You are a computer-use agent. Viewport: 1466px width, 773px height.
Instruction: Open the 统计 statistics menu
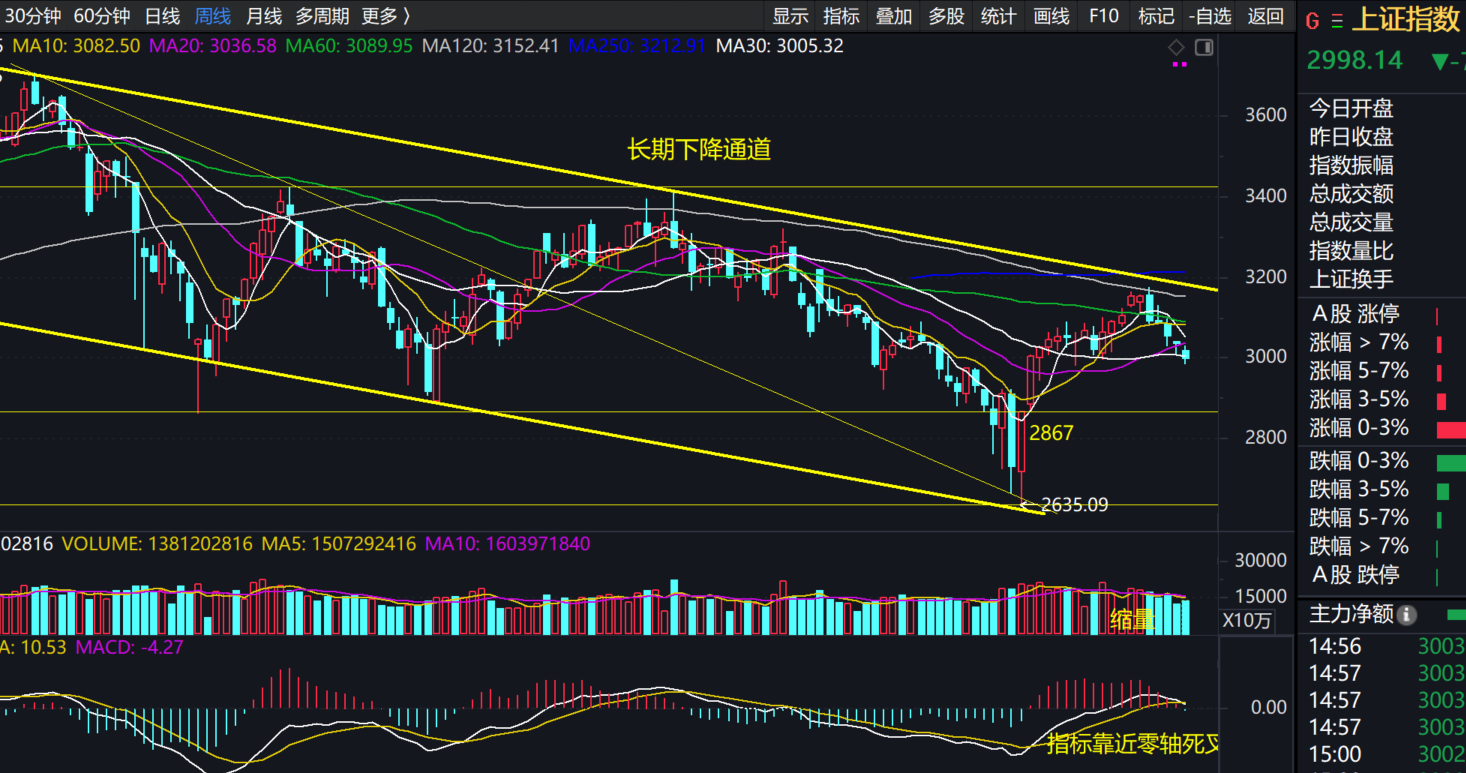click(x=998, y=16)
